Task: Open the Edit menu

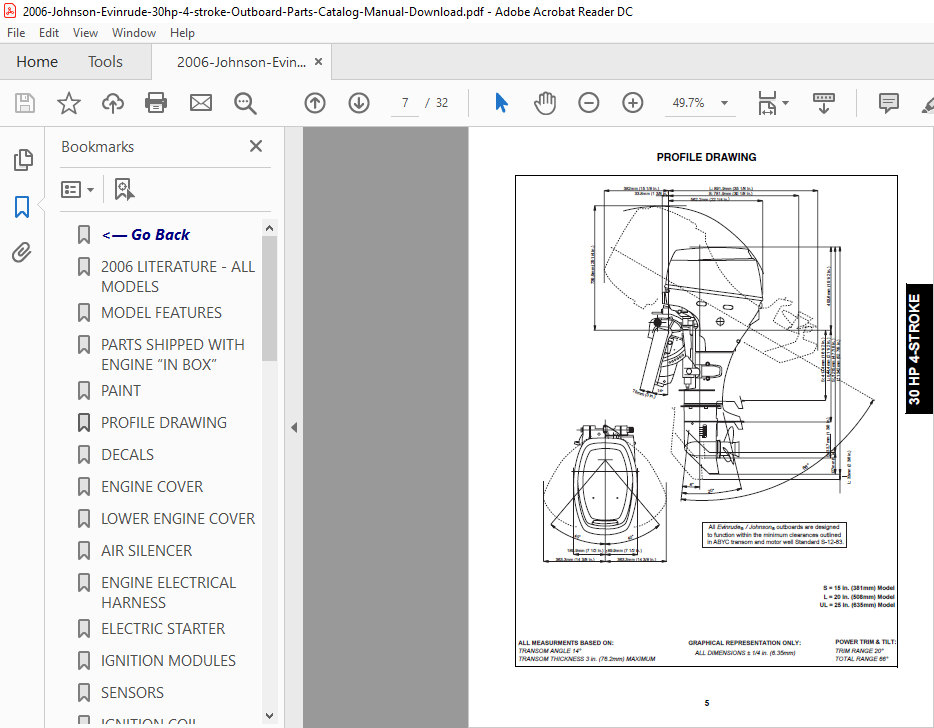Action: 49,33
